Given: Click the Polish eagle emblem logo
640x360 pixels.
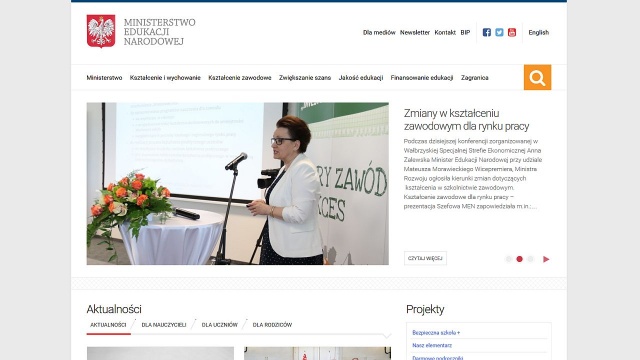Looking at the screenshot, I should tap(101, 31).
